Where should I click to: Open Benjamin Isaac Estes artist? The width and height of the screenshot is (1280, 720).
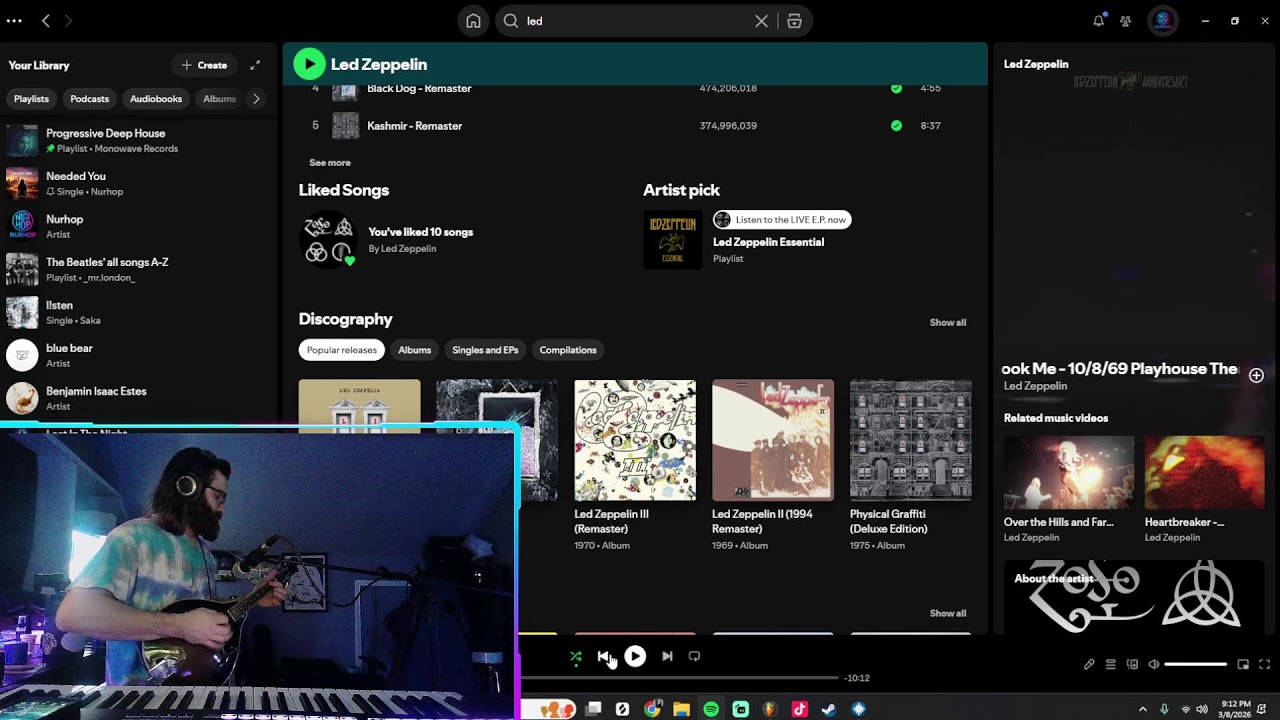139,399
